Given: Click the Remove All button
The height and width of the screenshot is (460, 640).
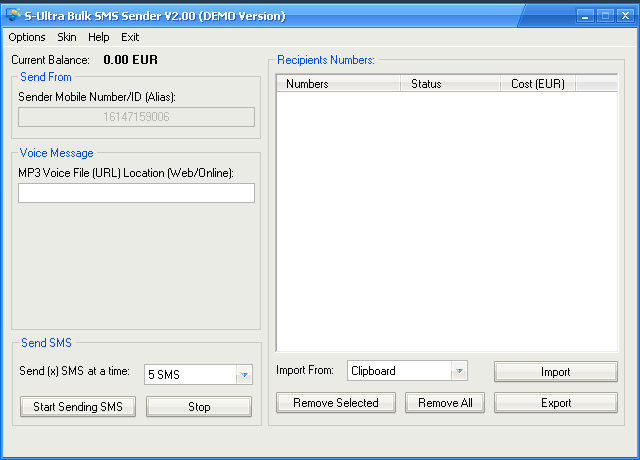Looking at the screenshot, I should click(445, 403).
